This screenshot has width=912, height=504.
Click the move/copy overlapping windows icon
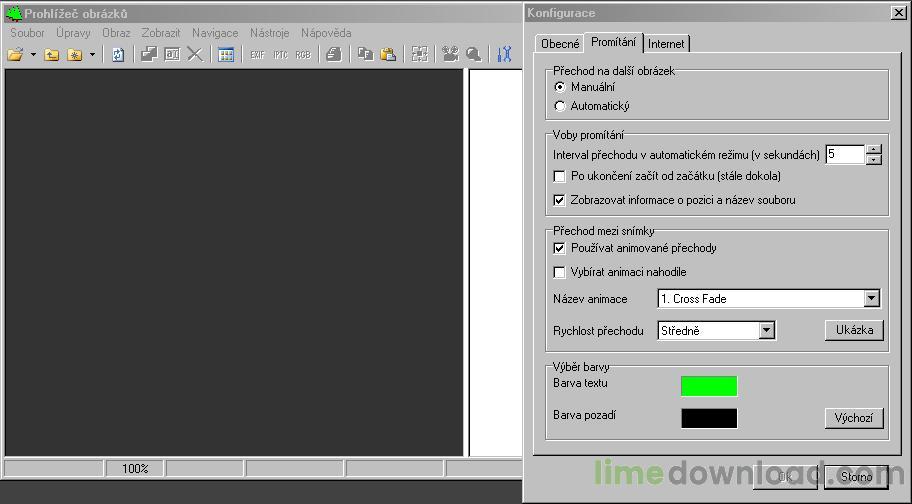click(x=149, y=54)
